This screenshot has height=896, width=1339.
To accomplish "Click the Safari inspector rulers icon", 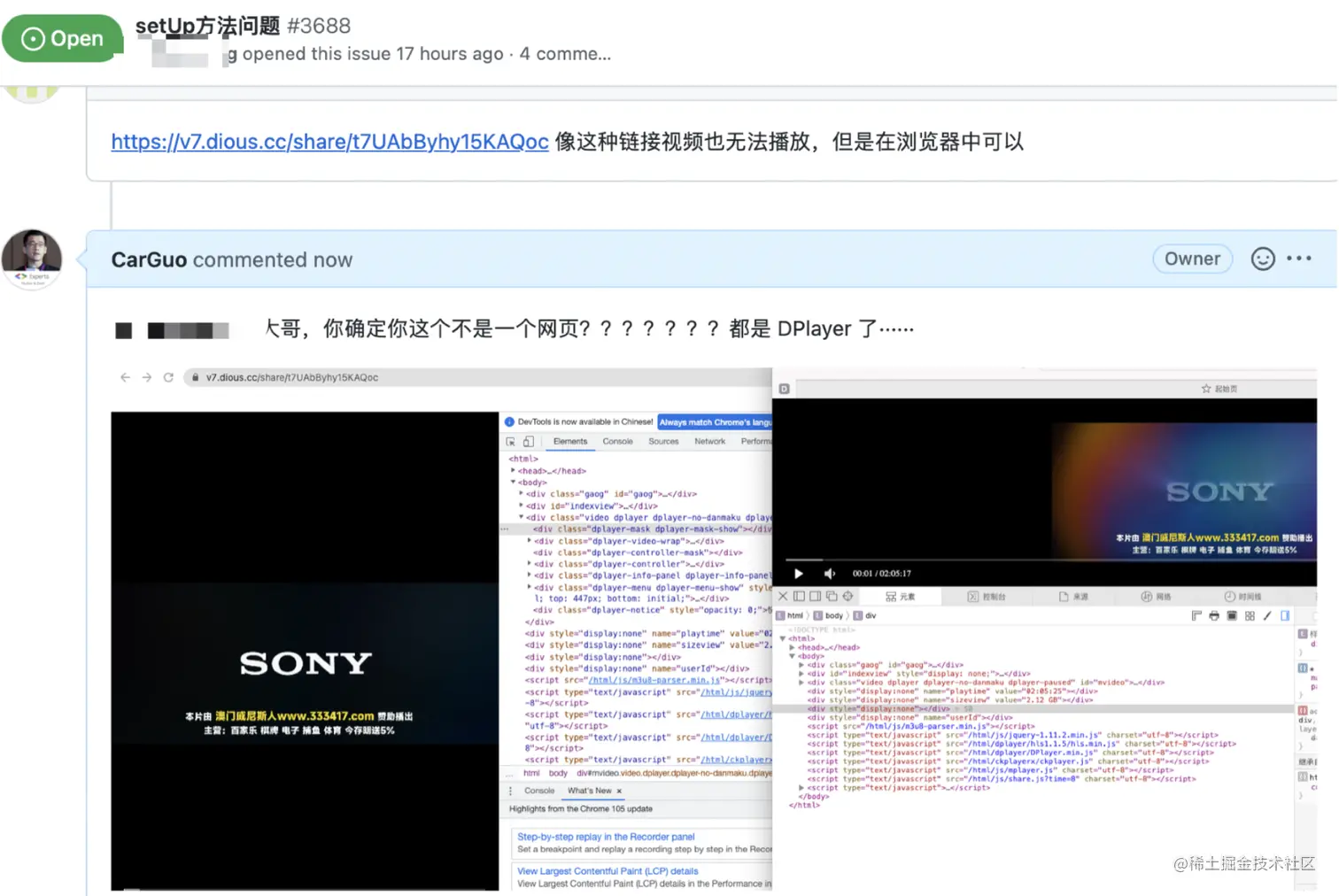I will point(1196,615).
